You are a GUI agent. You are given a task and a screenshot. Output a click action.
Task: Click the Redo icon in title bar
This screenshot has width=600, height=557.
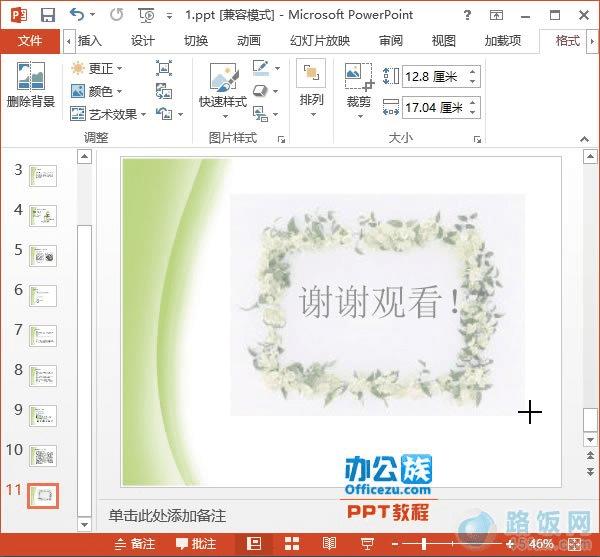pos(116,15)
